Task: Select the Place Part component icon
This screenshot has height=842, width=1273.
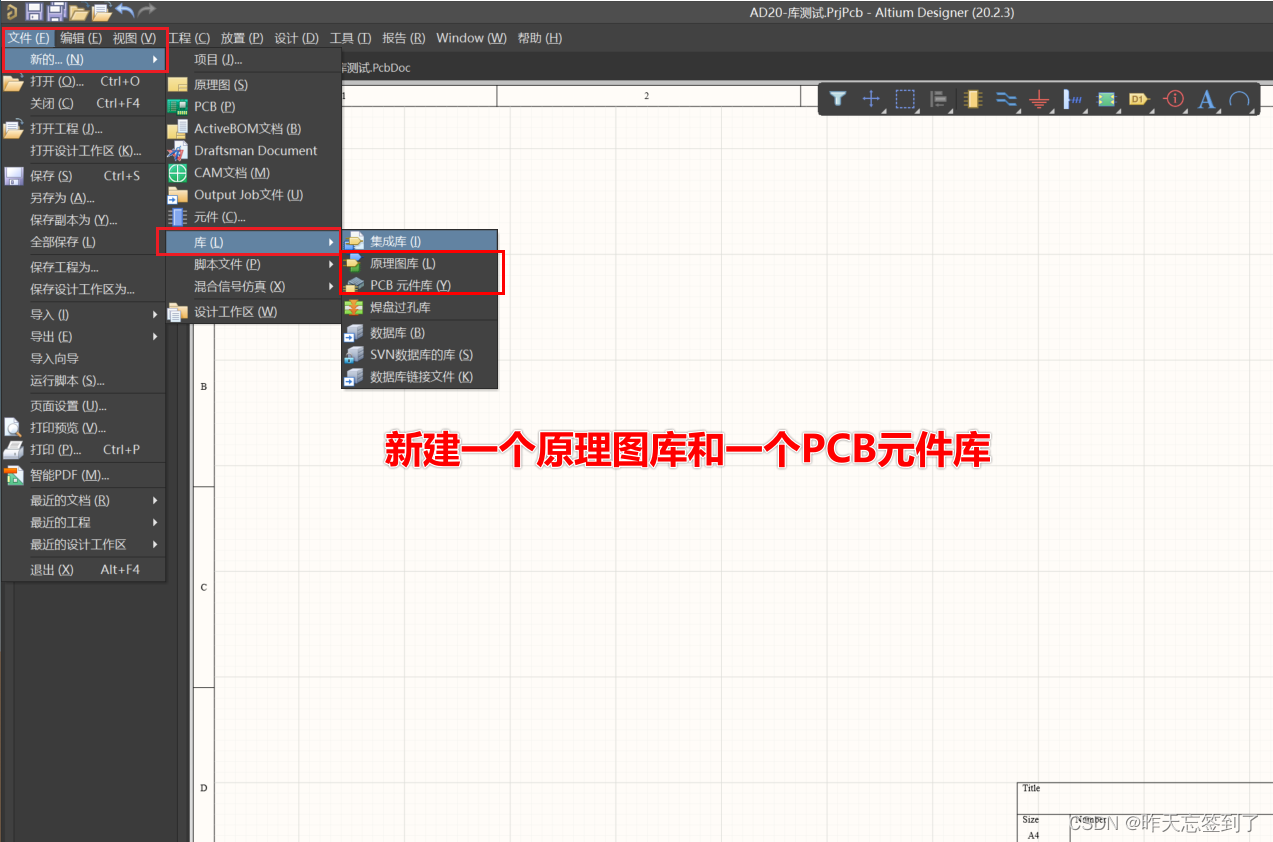Action: (x=972, y=99)
